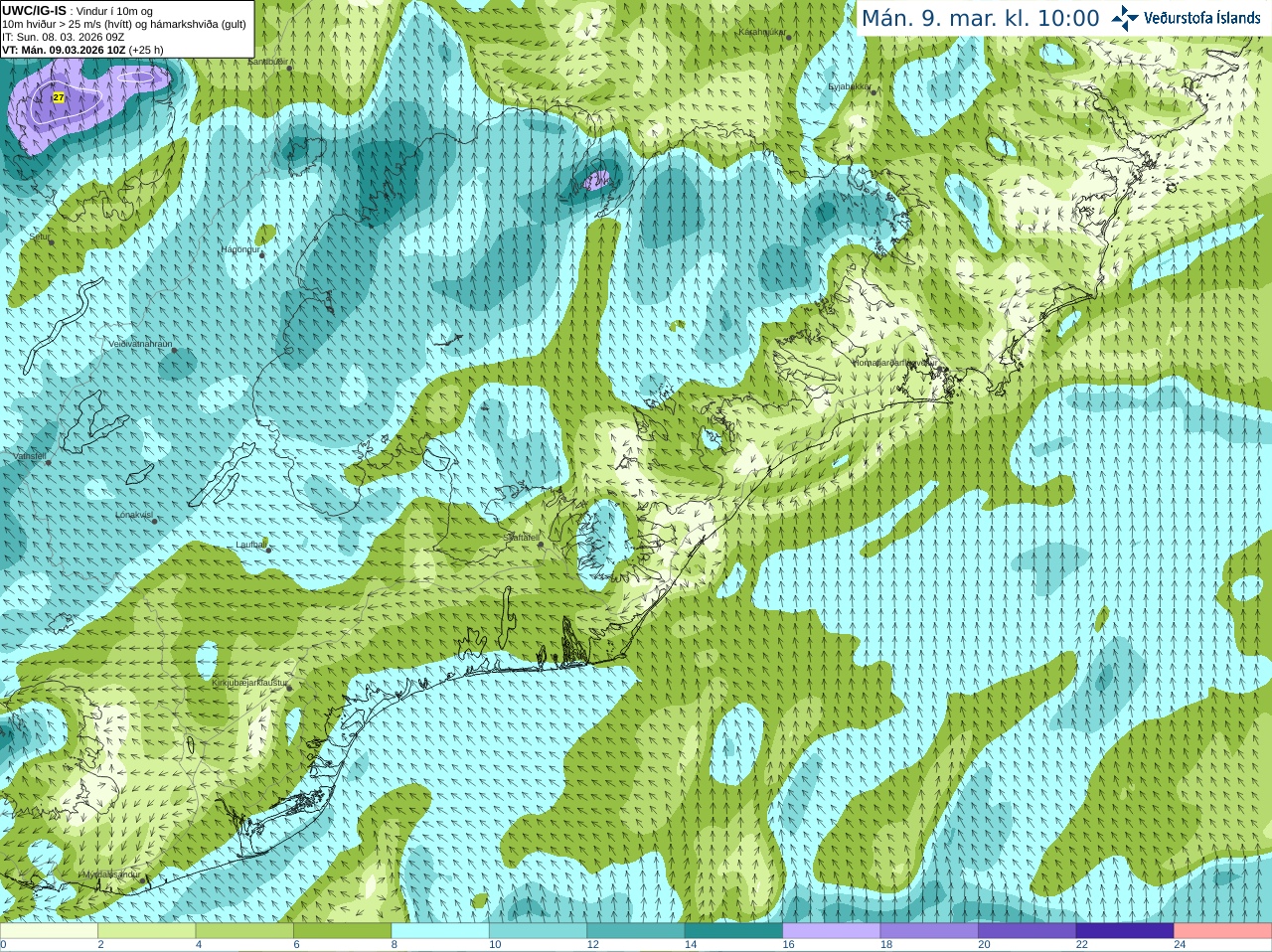The image size is (1272, 952).
Task: Pick the 10–12 m/s turquoise legend swatch
Action: 538,931
